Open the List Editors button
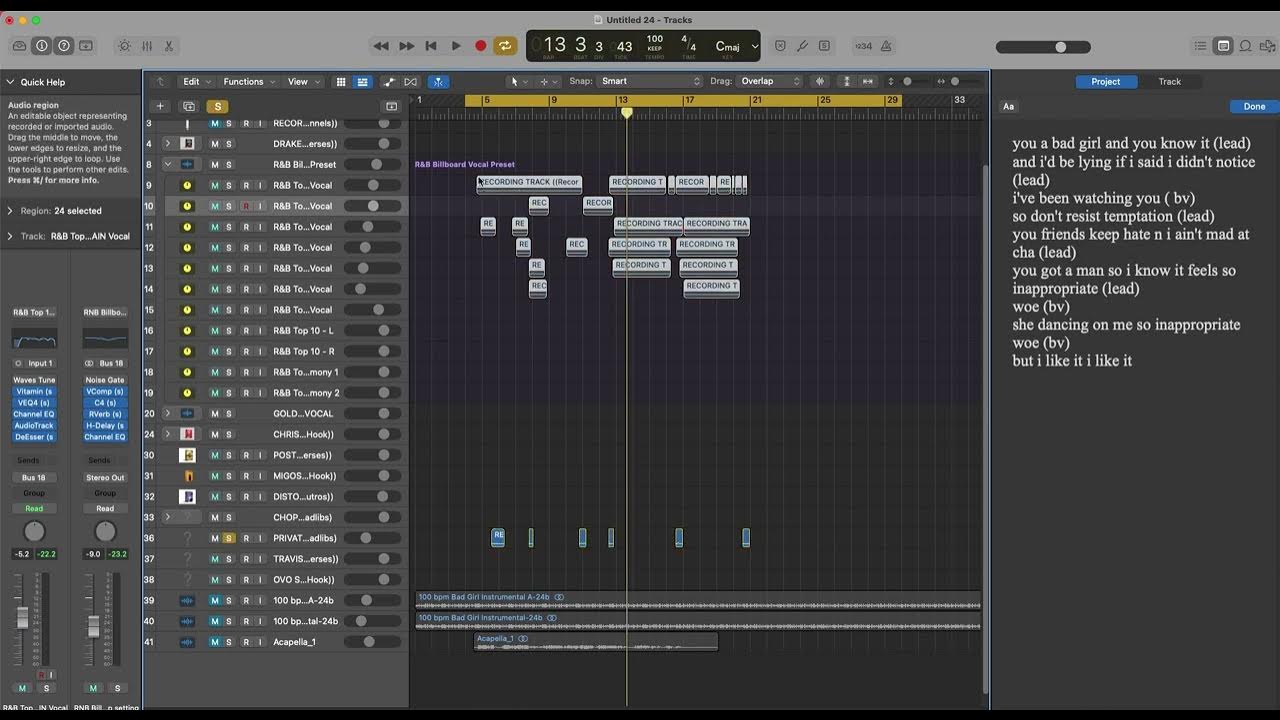The image size is (1280, 720). (1201, 46)
